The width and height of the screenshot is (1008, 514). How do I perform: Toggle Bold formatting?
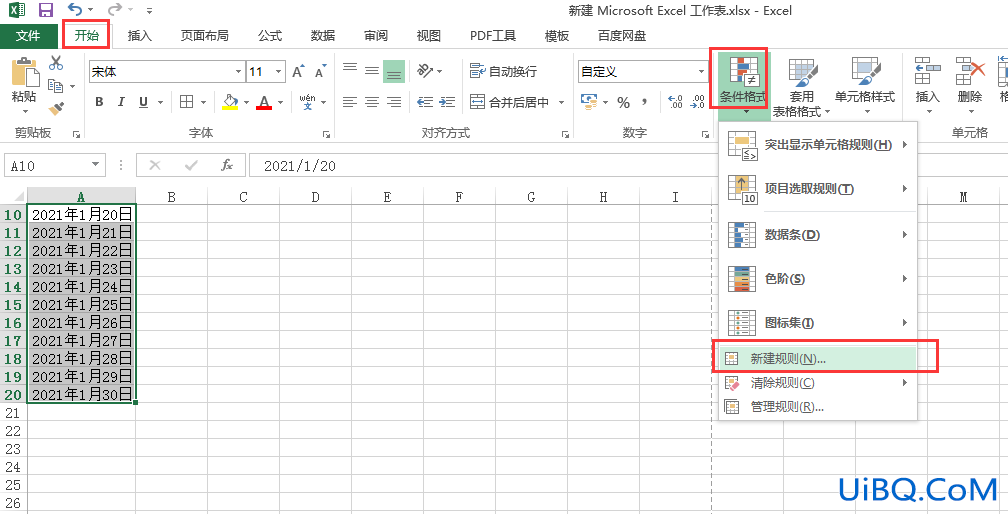click(99, 102)
